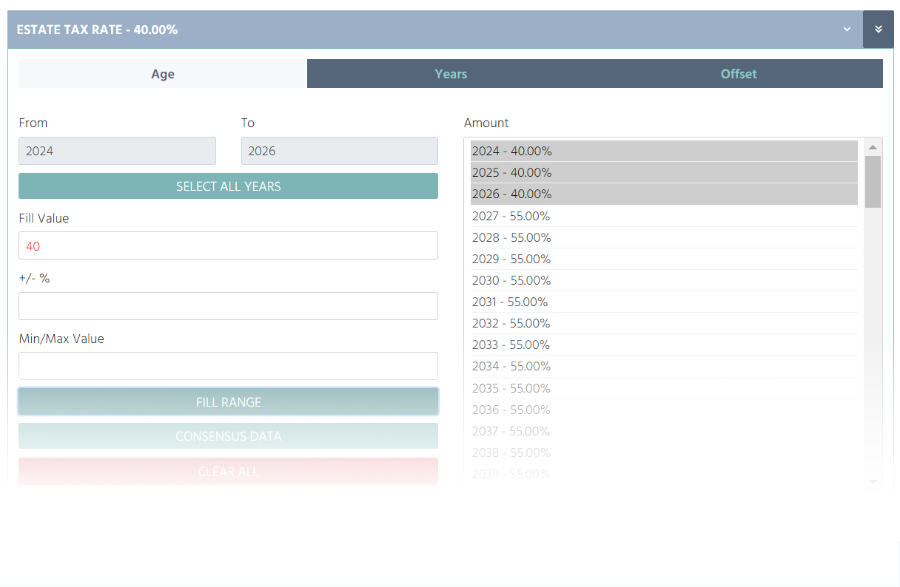Click the +/- % field
This screenshot has height=587, width=900.
[228, 305]
